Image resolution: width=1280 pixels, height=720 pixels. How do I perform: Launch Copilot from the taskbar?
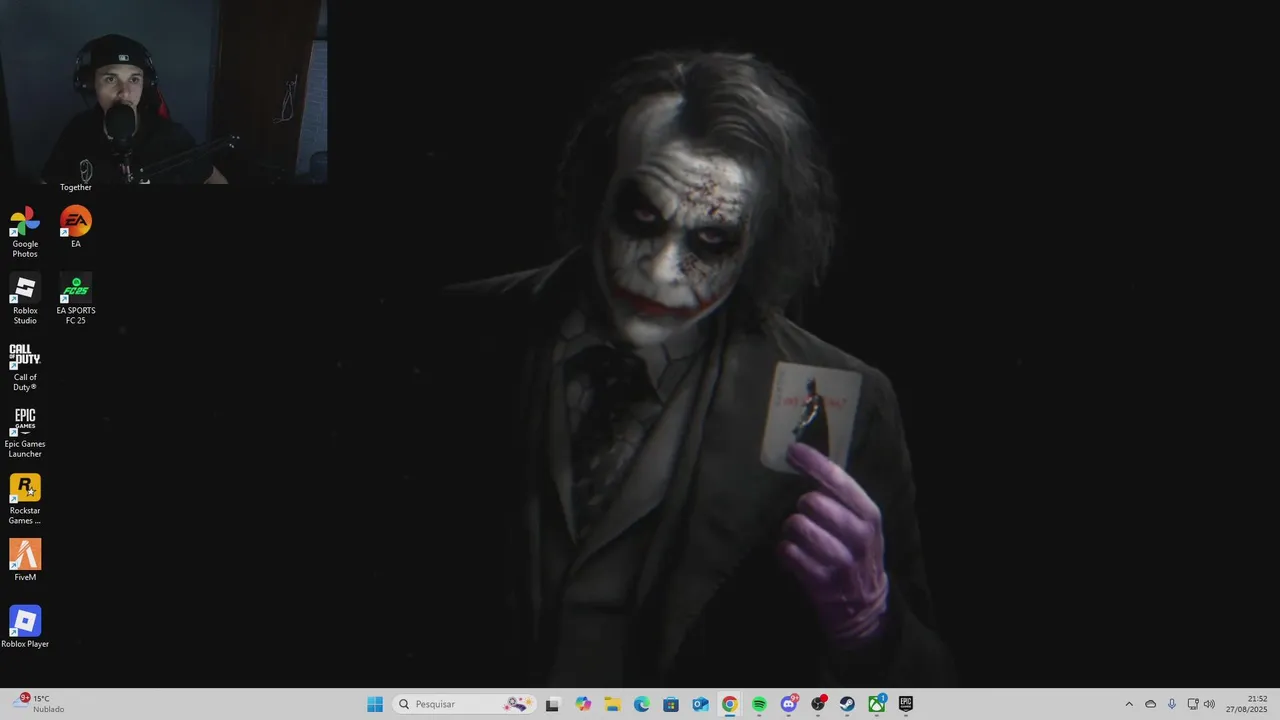click(x=583, y=704)
